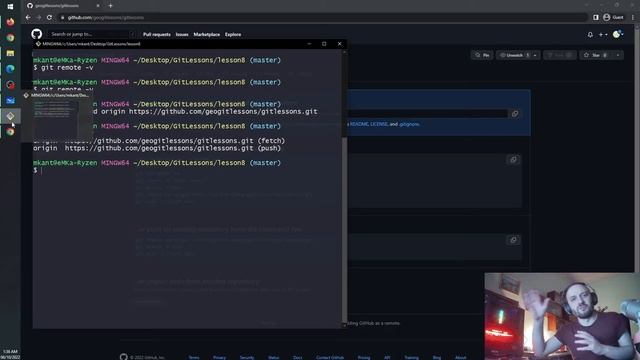This screenshot has height=360, width=640.
Task: Open the Terms footer link
Action: pyautogui.click(x=194, y=358)
